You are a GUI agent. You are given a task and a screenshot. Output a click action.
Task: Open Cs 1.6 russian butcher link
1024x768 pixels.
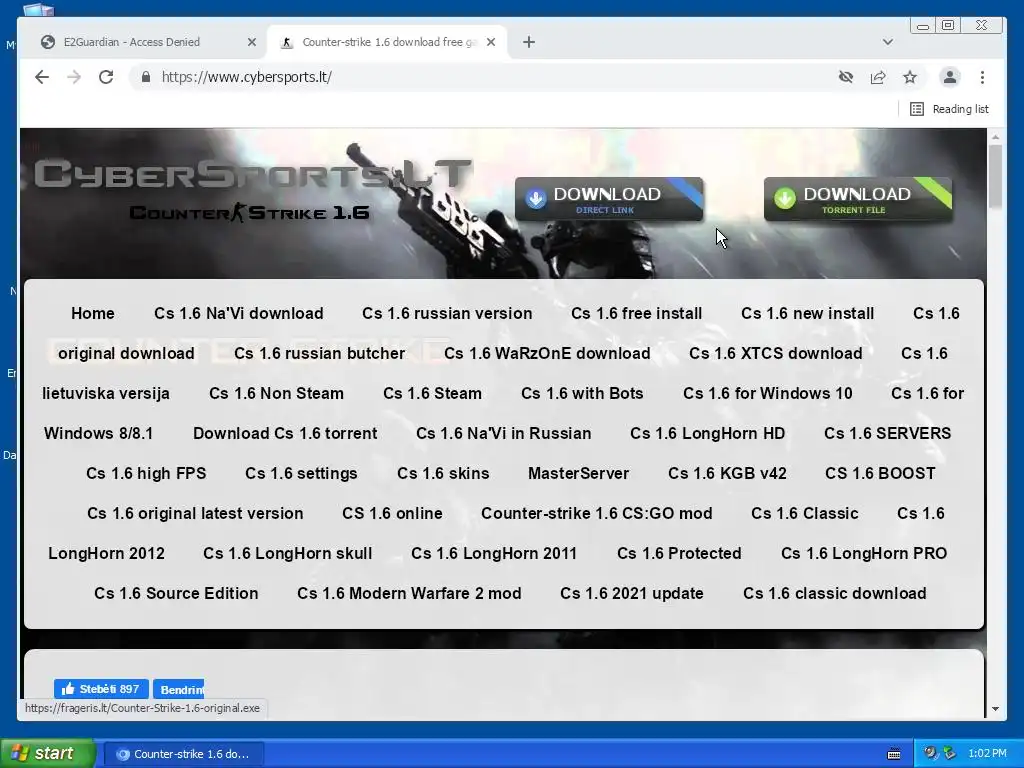point(319,353)
